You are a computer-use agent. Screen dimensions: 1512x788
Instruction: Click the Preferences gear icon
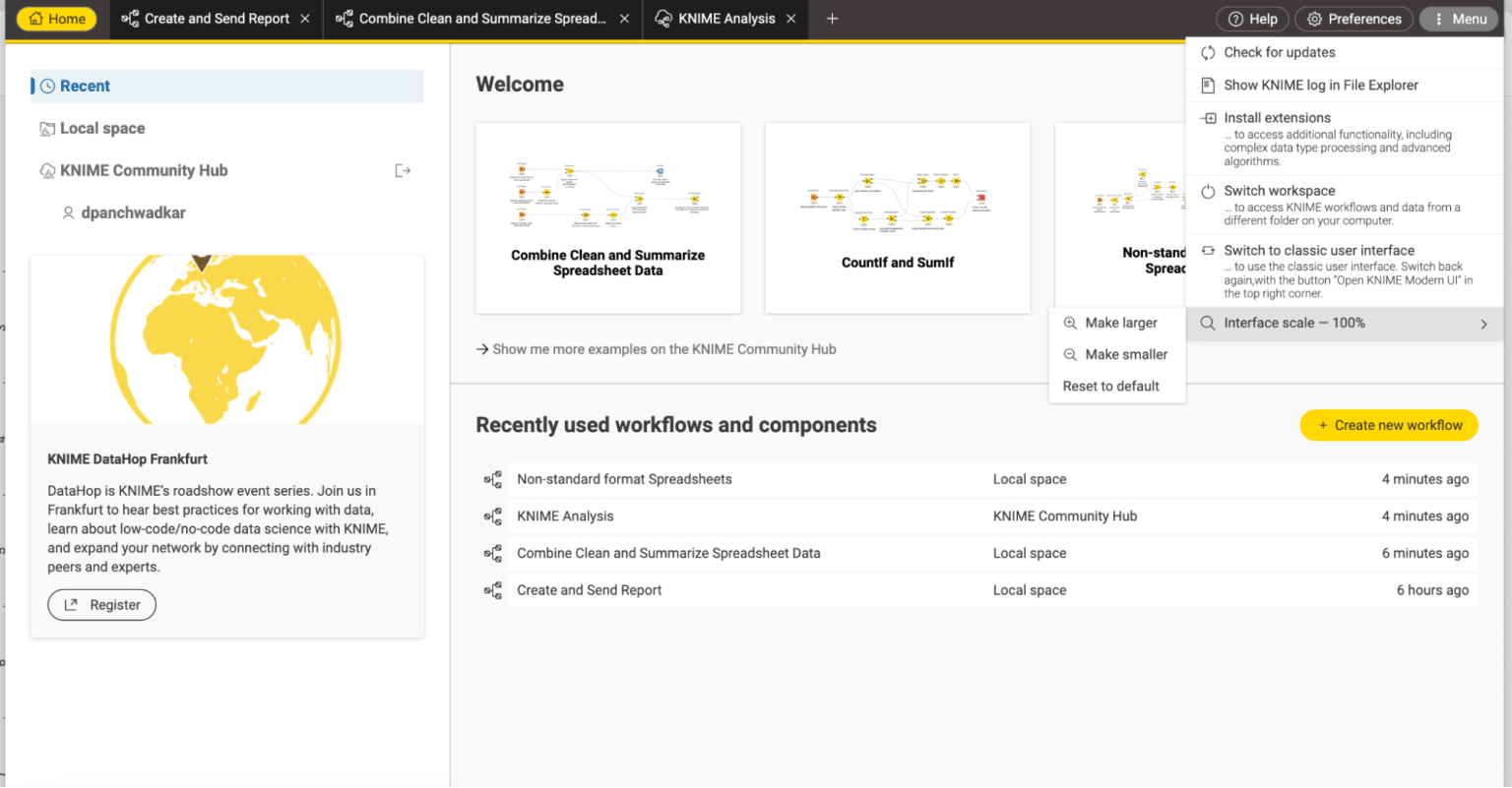point(1313,19)
